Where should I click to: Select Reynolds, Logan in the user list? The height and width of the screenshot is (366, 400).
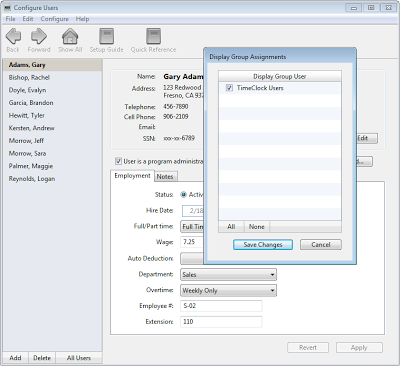[52, 179]
